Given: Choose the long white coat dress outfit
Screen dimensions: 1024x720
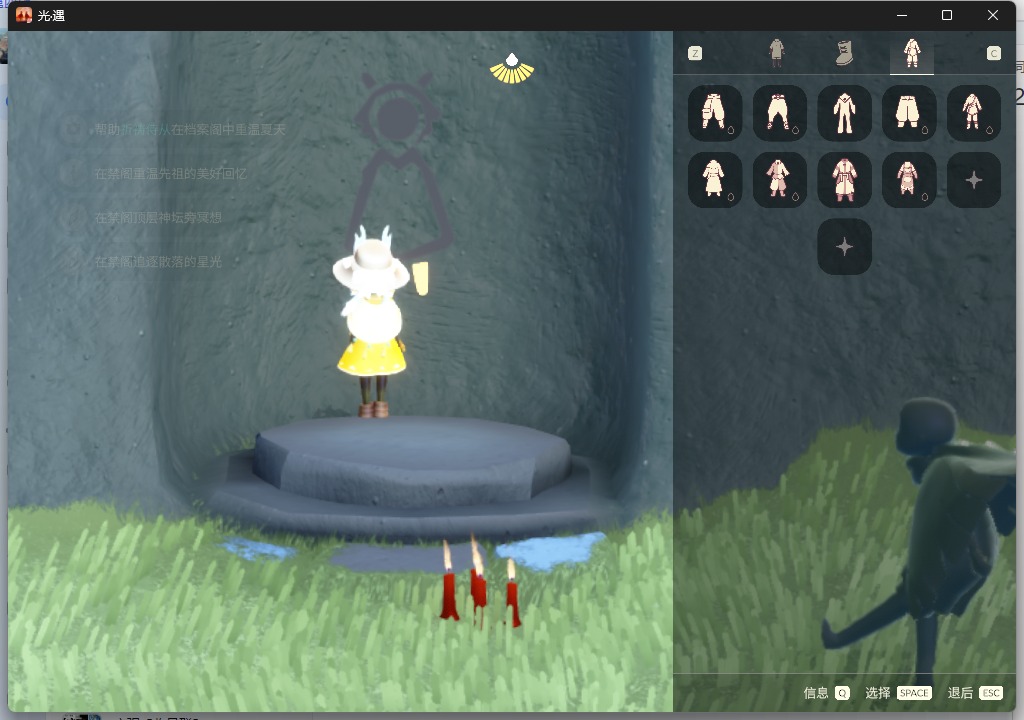Looking at the screenshot, I should point(714,180).
